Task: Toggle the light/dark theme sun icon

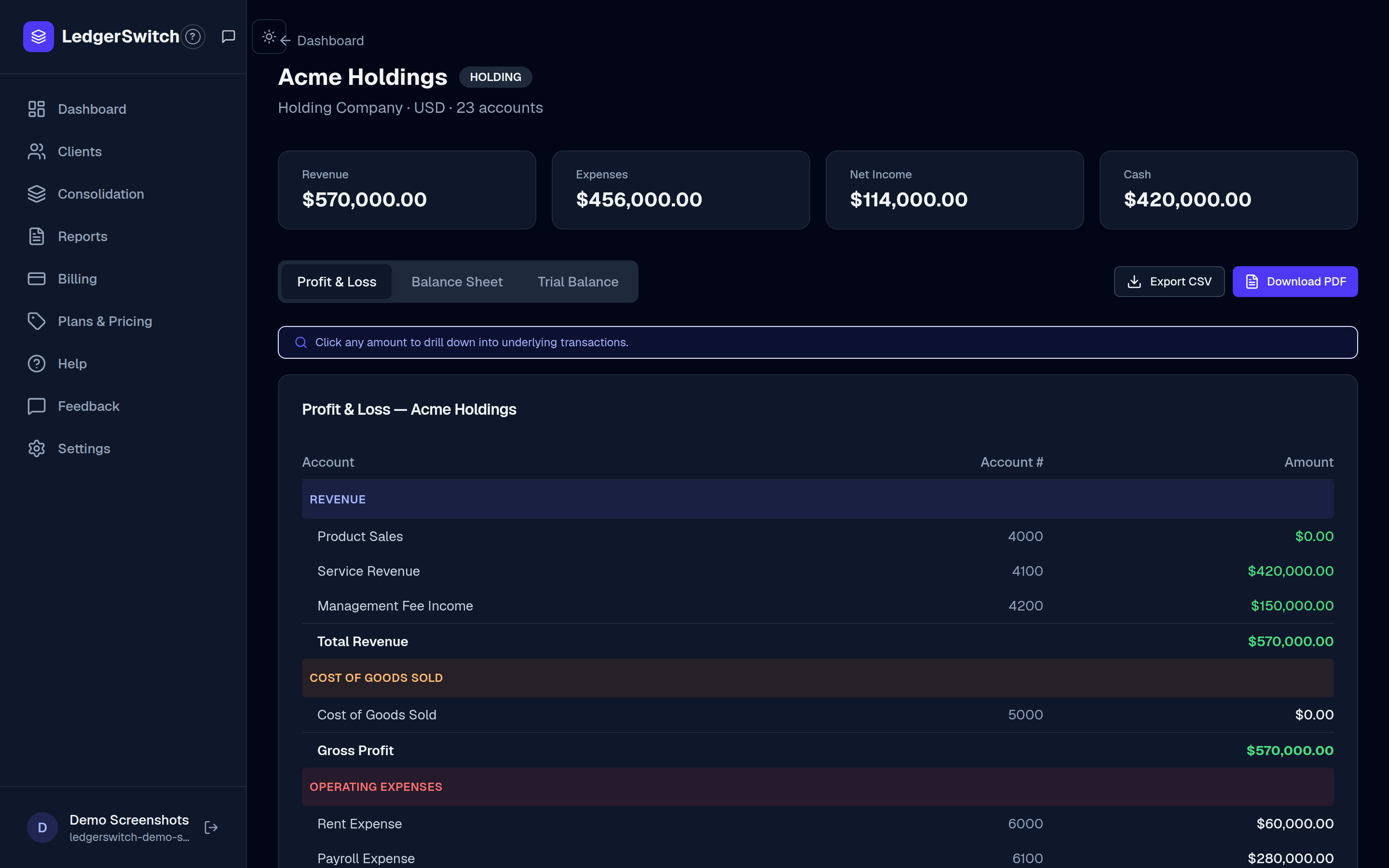Action: [x=269, y=37]
